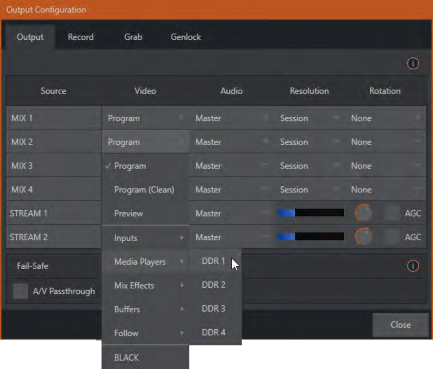Switch to the Output tab
Viewport: 433px width, 369px height.
pyautogui.click(x=30, y=37)
